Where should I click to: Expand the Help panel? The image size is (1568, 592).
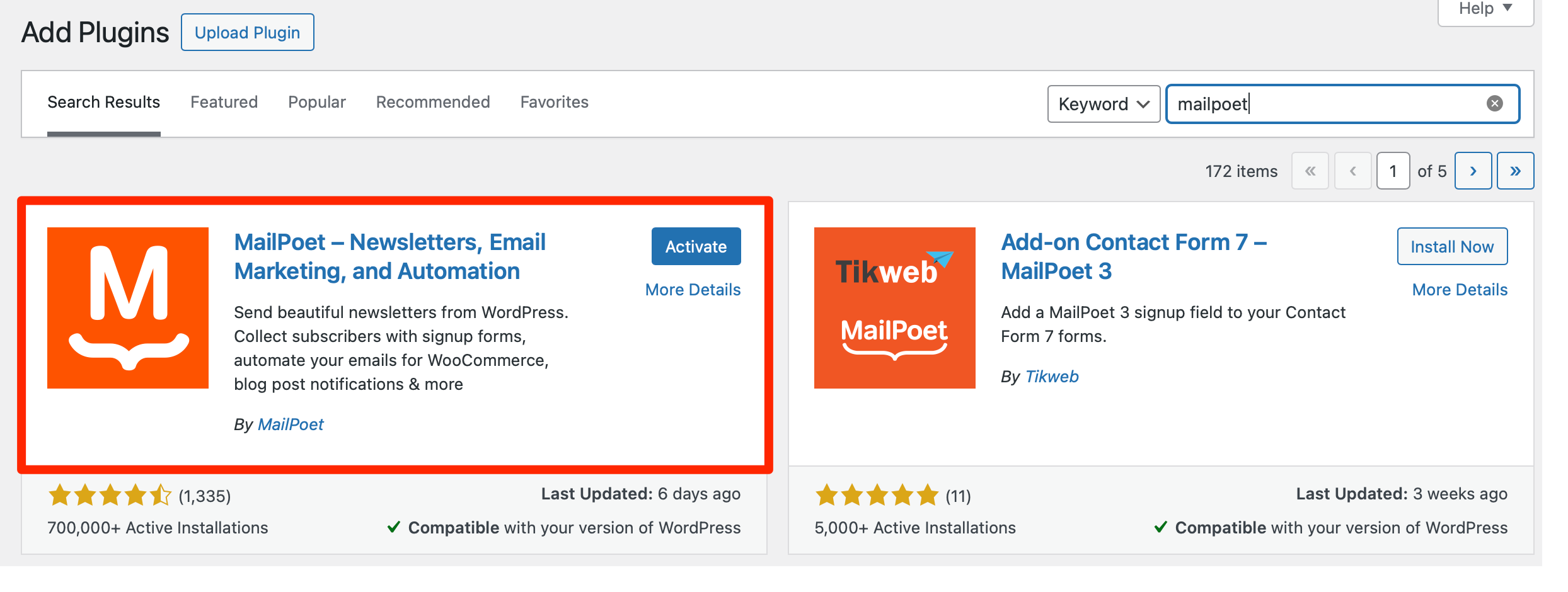point(1485,9)
